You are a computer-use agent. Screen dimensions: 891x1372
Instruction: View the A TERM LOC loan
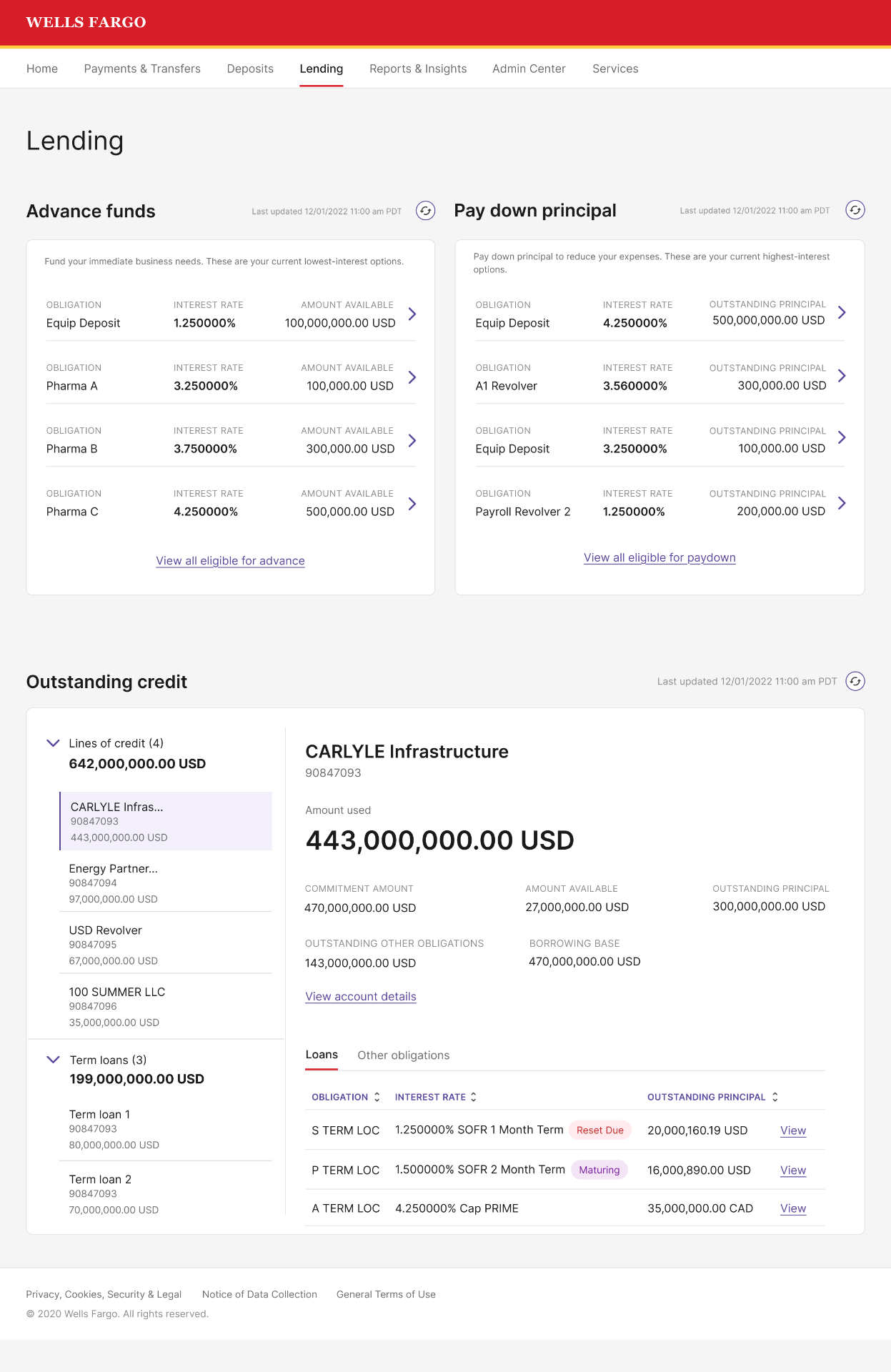click(793, 1208)
